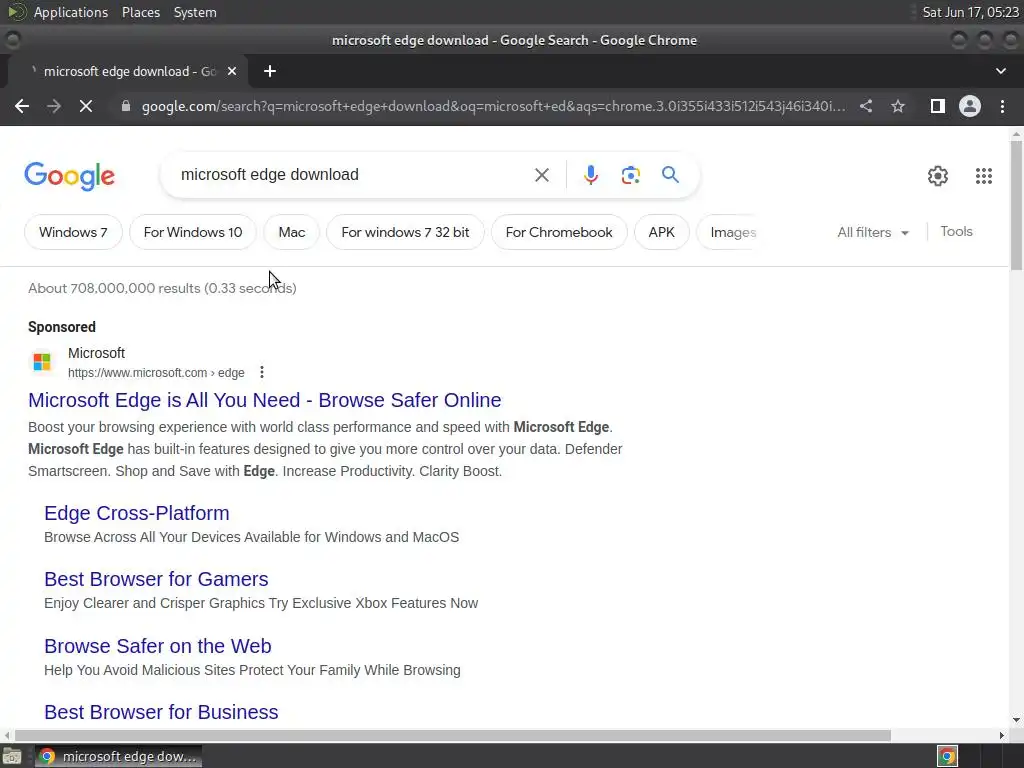Click the Microsoft logo favicon in ad
The image size is (1024, 768).
(x=42, y=362)
